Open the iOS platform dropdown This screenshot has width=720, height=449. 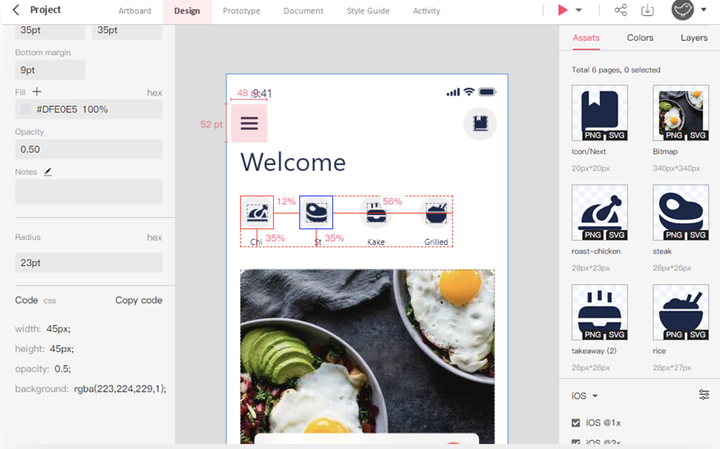click(585, 396)
